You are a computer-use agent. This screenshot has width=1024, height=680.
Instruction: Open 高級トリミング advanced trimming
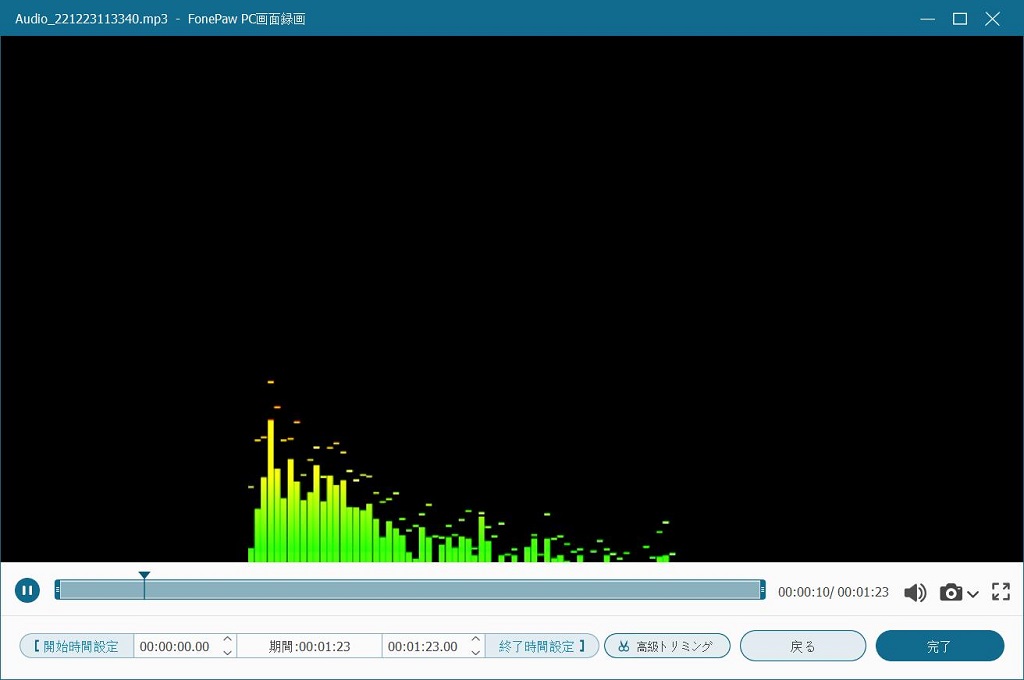(x=667, y=646)
